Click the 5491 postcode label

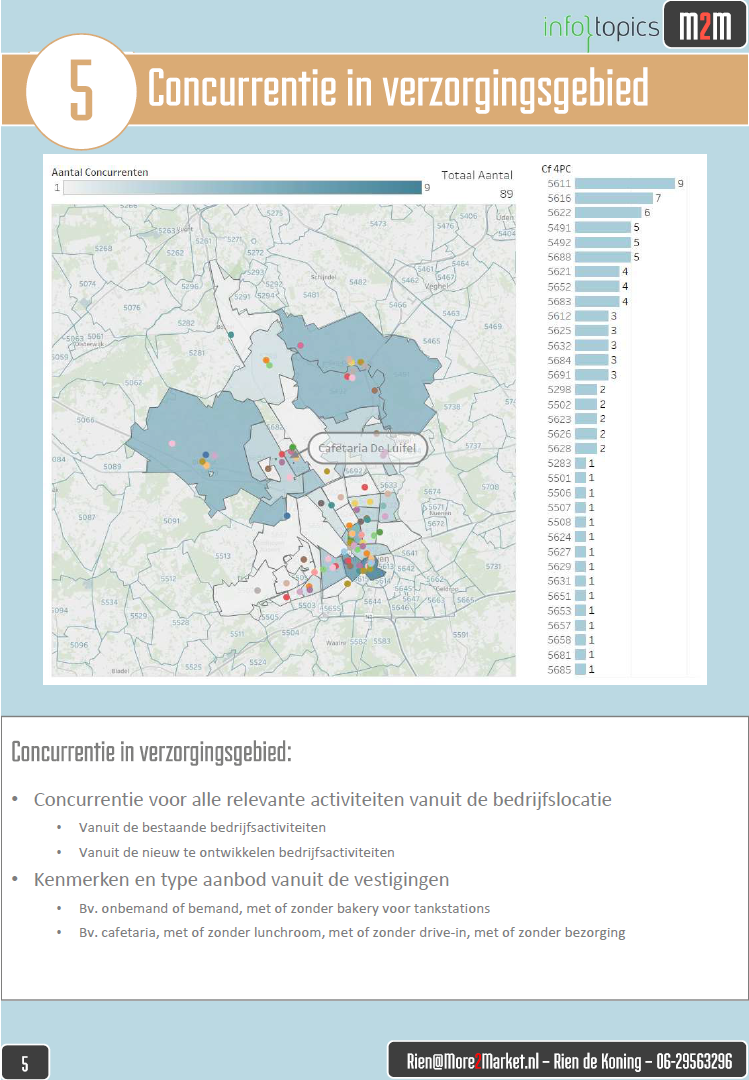click(559, 227)
